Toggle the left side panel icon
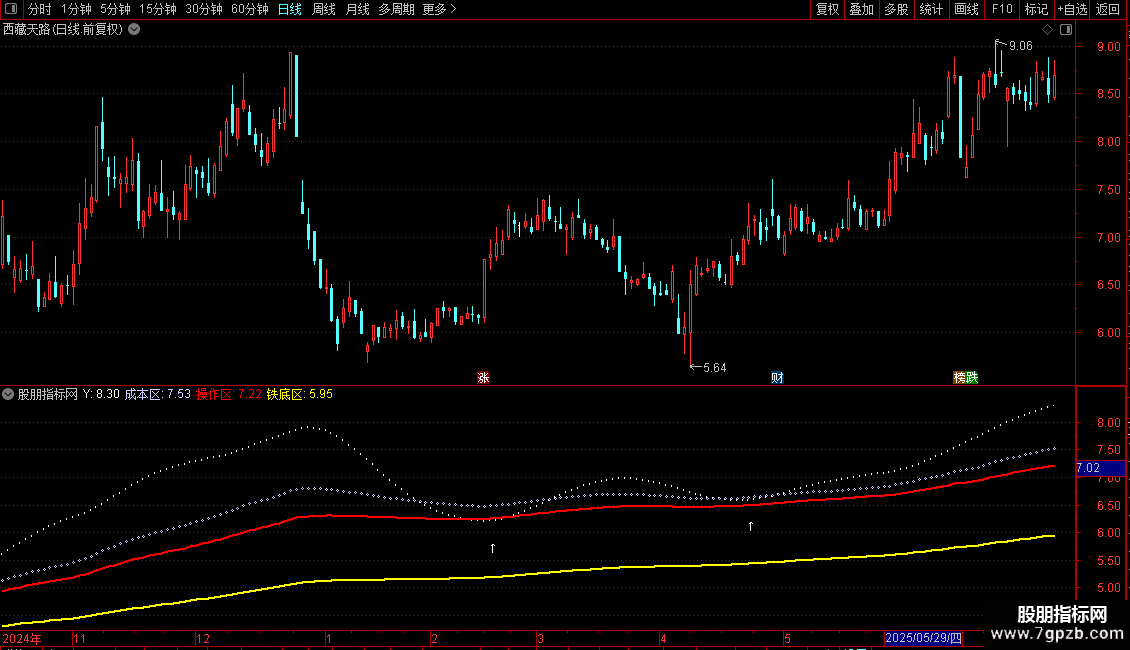 coord(11,9)
